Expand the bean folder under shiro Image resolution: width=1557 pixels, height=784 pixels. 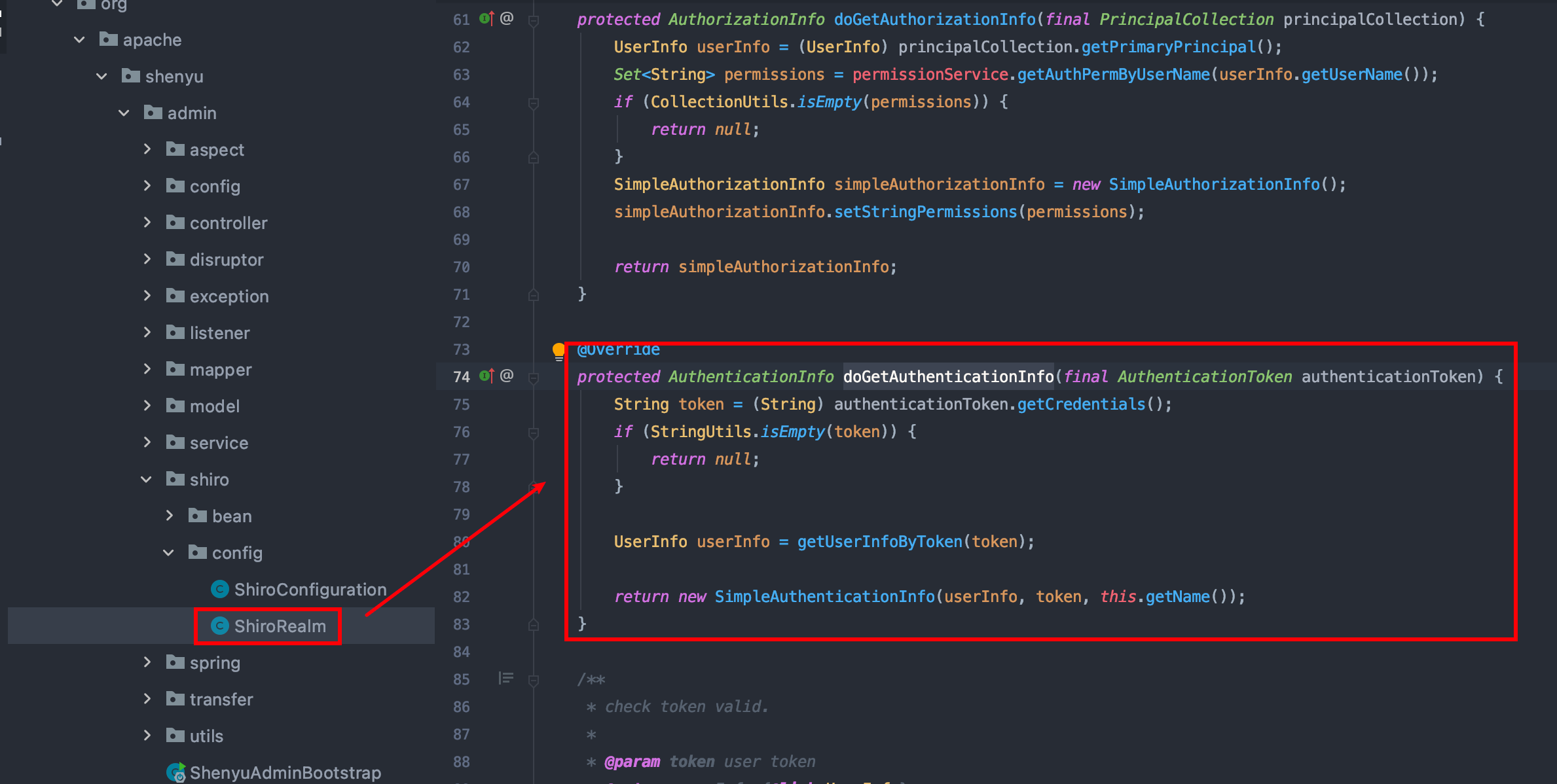coord(170,516)
